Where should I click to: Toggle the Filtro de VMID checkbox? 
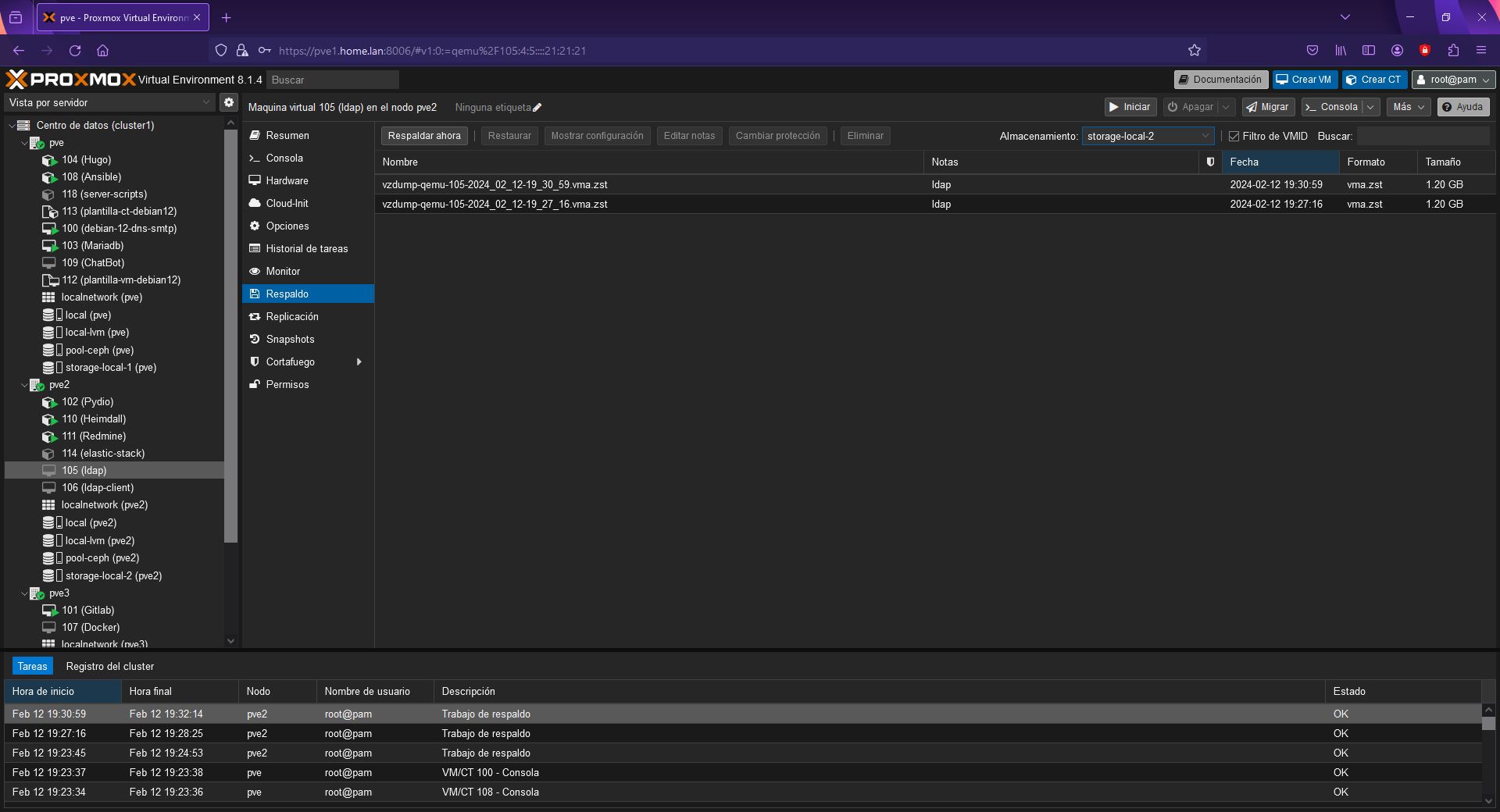[1234, 137]
